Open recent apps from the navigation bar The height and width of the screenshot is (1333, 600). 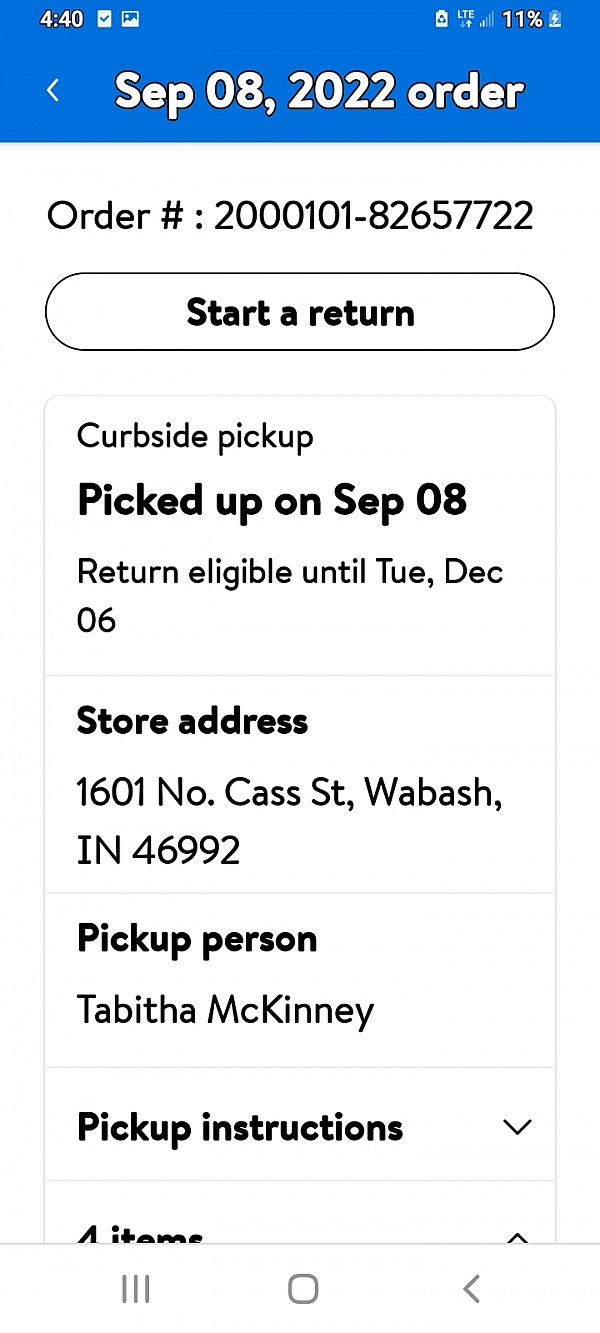[x=135, y=1288]
